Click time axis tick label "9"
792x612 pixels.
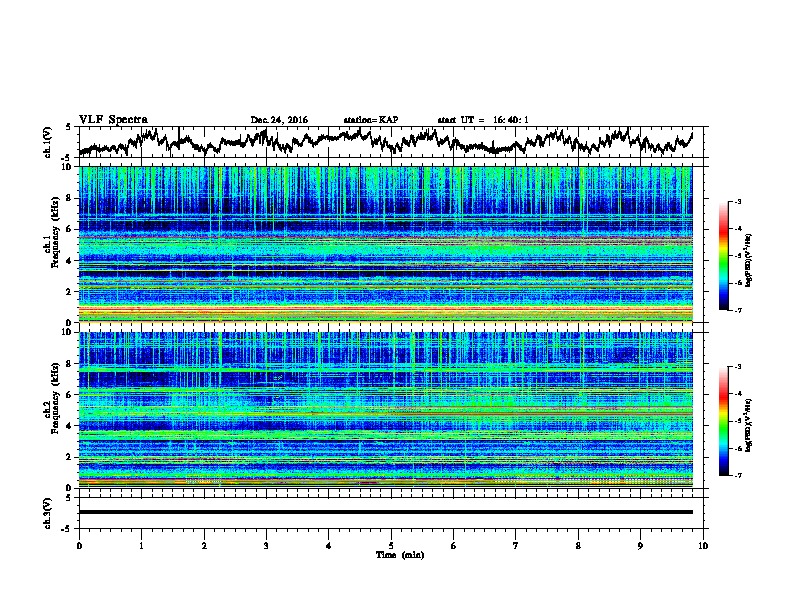click(x=640, y=546)
